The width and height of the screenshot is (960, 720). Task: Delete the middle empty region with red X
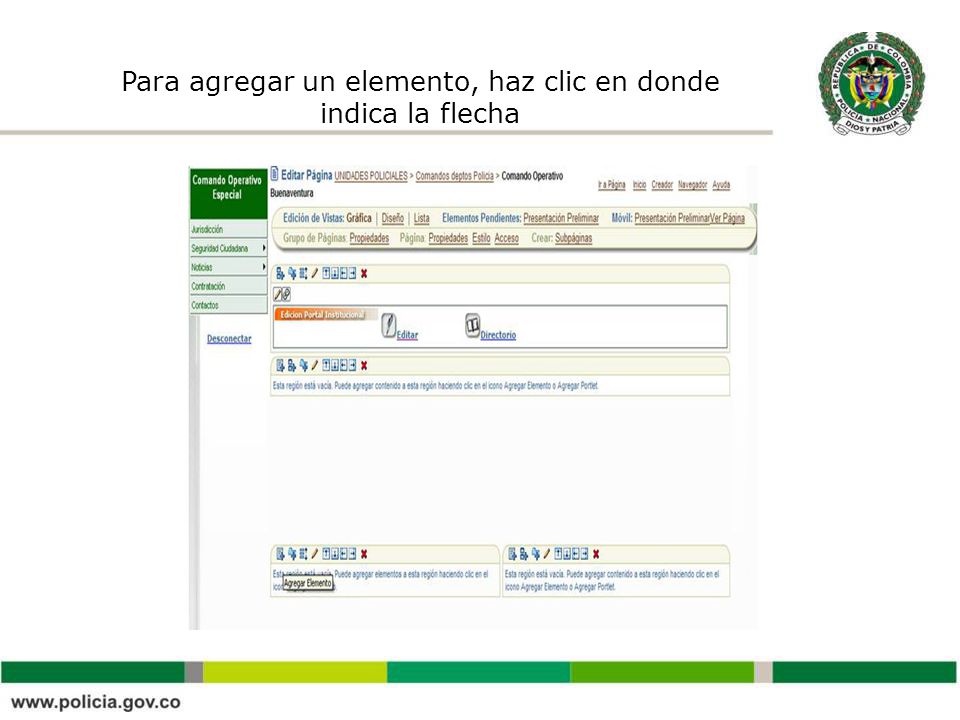coord(364,366)
